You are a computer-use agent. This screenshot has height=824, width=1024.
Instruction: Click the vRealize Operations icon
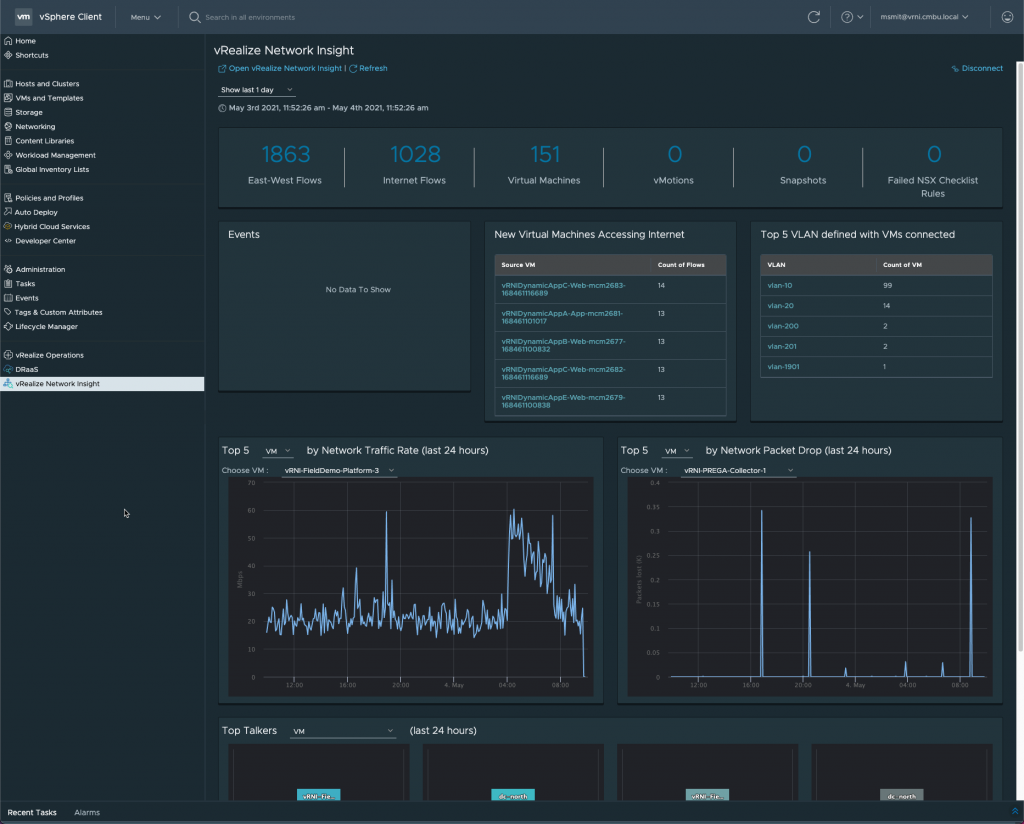[x=8, y=355]
